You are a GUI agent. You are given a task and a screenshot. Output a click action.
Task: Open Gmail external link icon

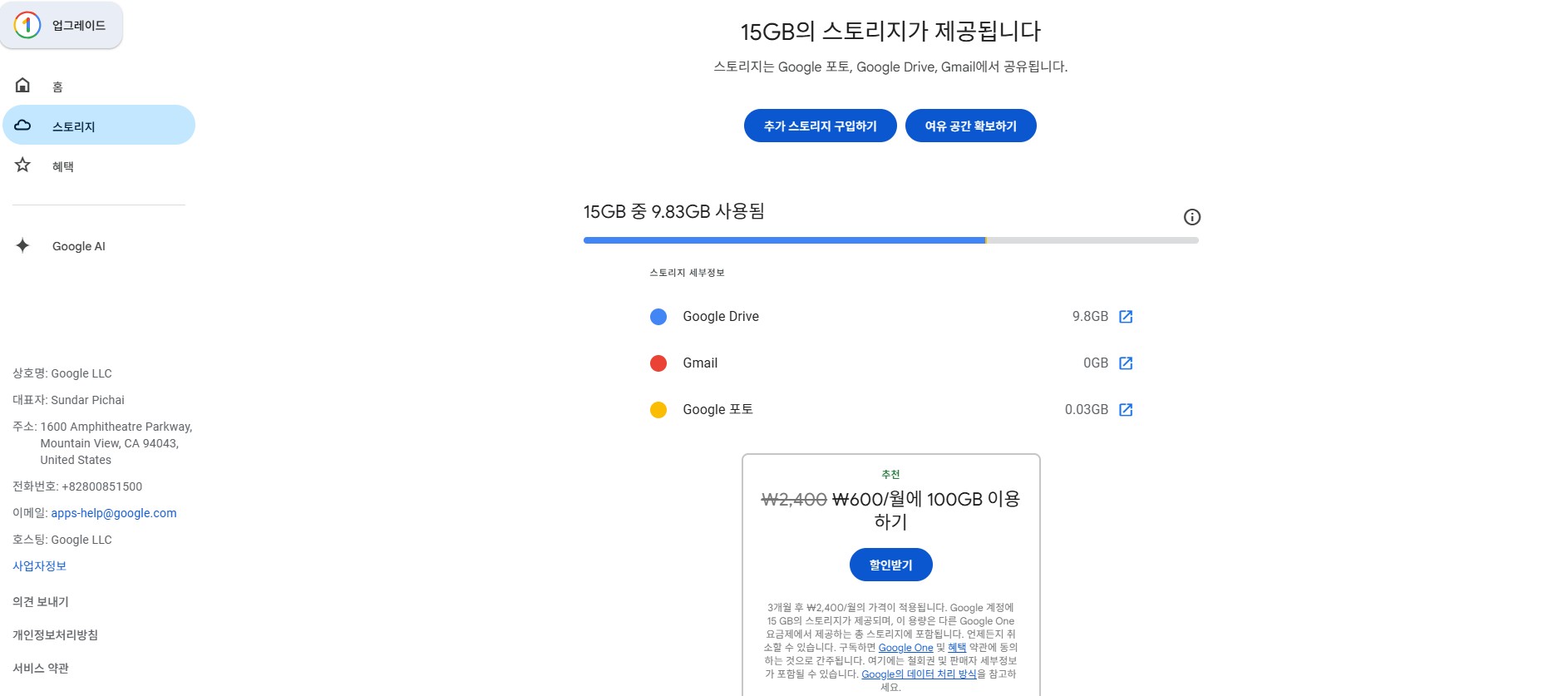(x=1126, y=363)
